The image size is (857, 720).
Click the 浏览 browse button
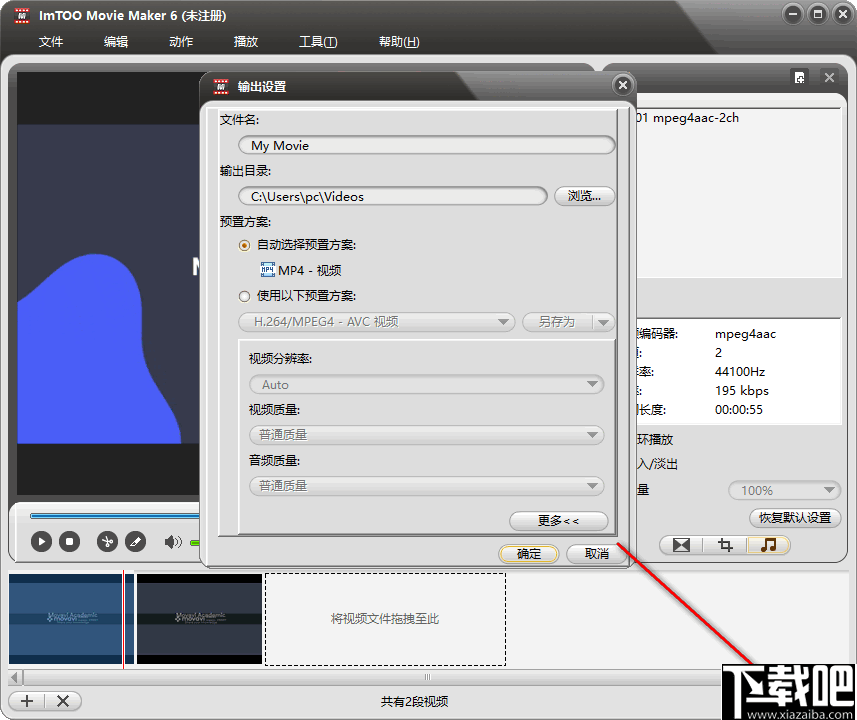pos(584,196)
